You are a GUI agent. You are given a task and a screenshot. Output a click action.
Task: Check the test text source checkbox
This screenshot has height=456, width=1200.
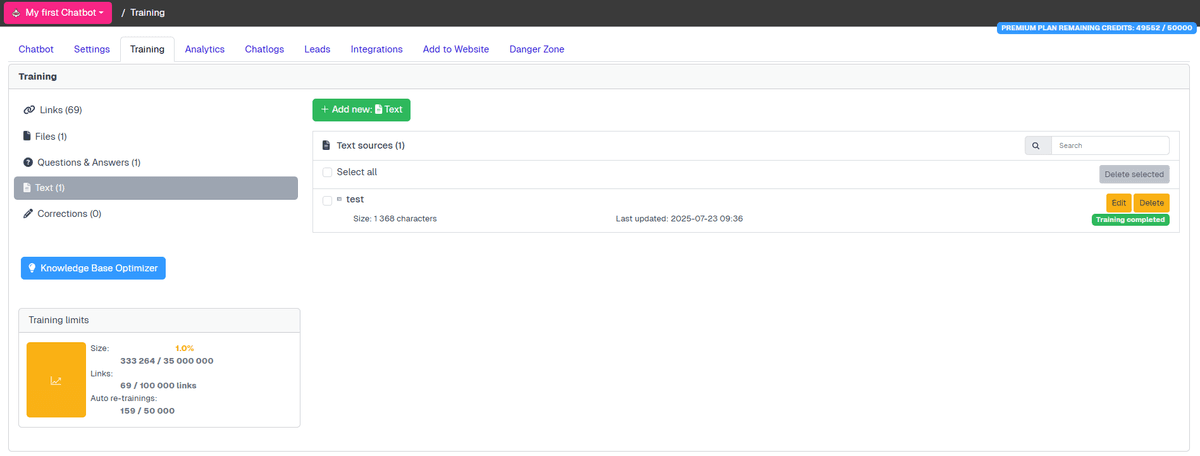(327, 201)
